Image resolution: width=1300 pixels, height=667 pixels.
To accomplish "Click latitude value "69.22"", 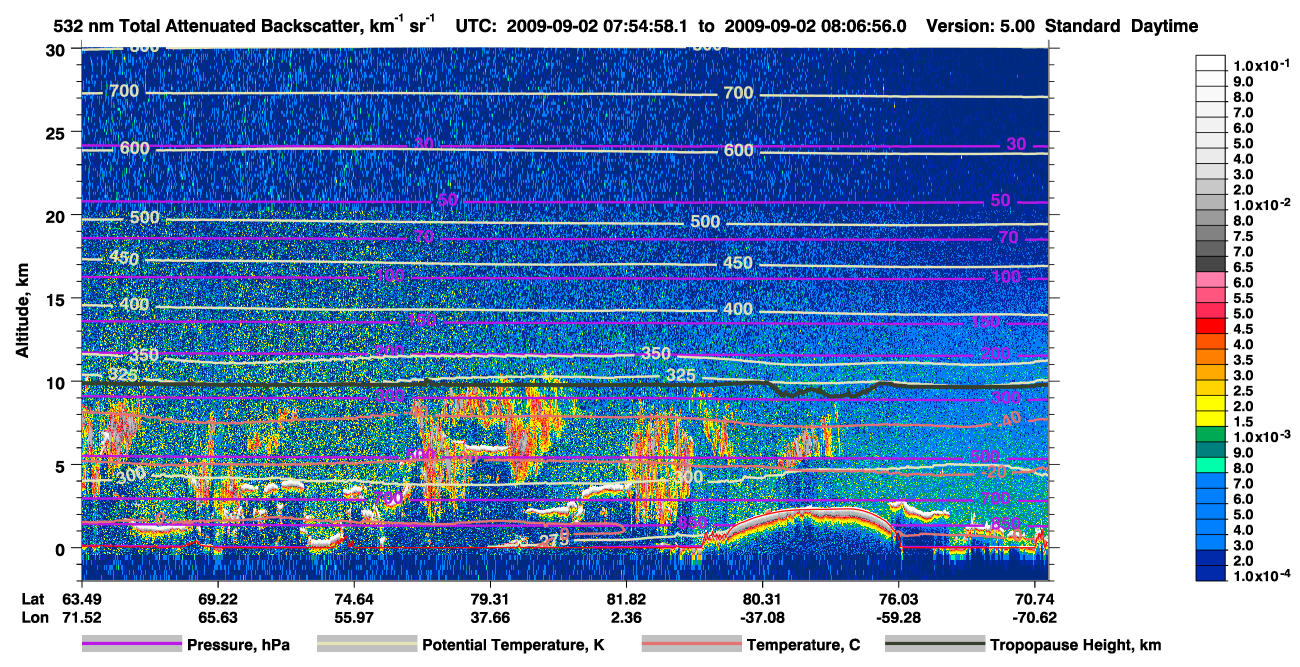I will (218, 598).
